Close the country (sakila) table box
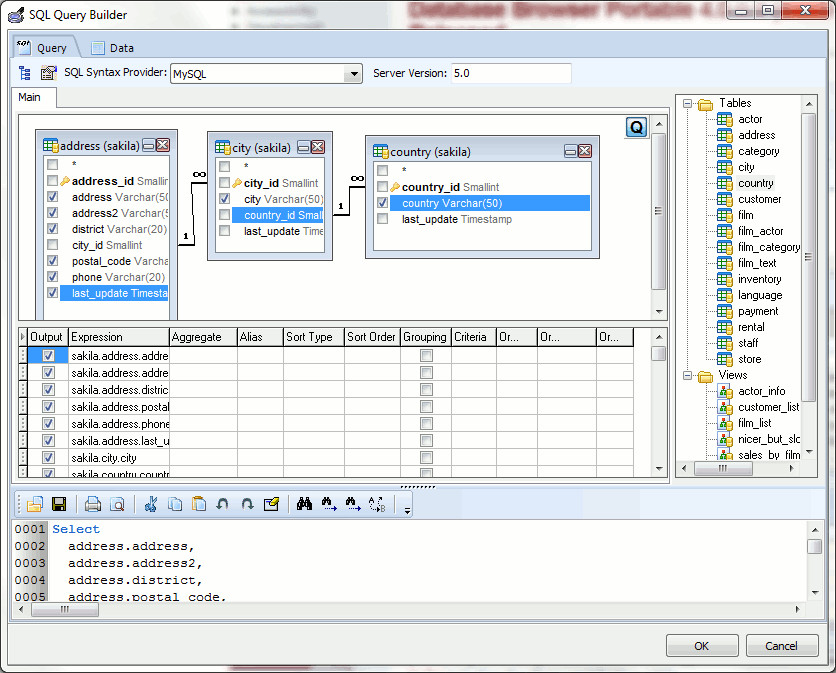 pyautogui.click(x=584, y=151)
